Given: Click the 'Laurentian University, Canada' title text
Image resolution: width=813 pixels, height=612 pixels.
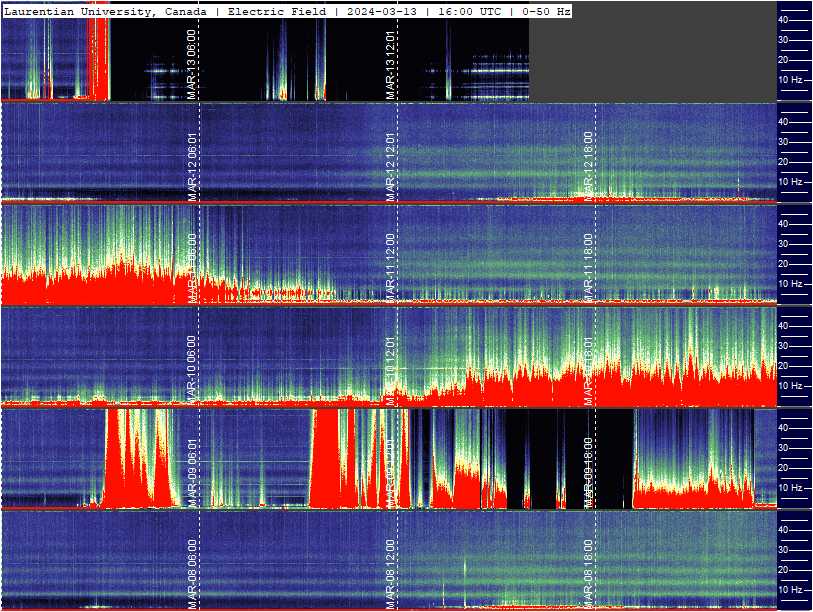Looking at the screenshot, I should [x=105, y=11].
